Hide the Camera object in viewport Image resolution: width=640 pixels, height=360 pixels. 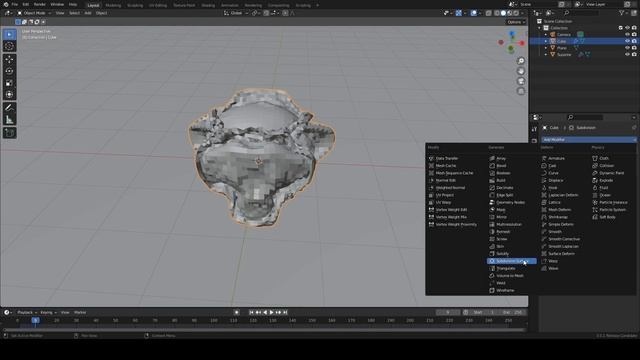[x=627, y=35]
